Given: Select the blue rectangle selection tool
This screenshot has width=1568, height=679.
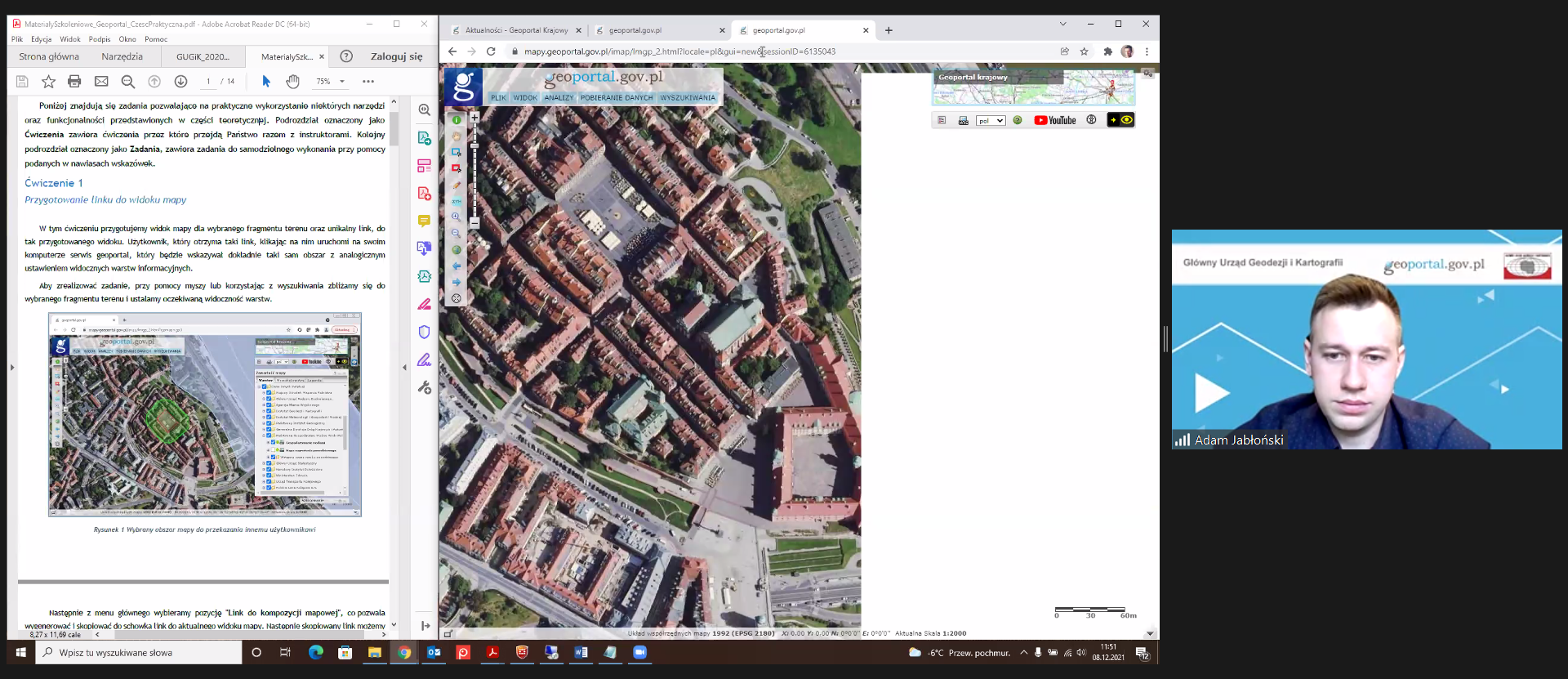Looking at the screenshot, I should point(457,152).
